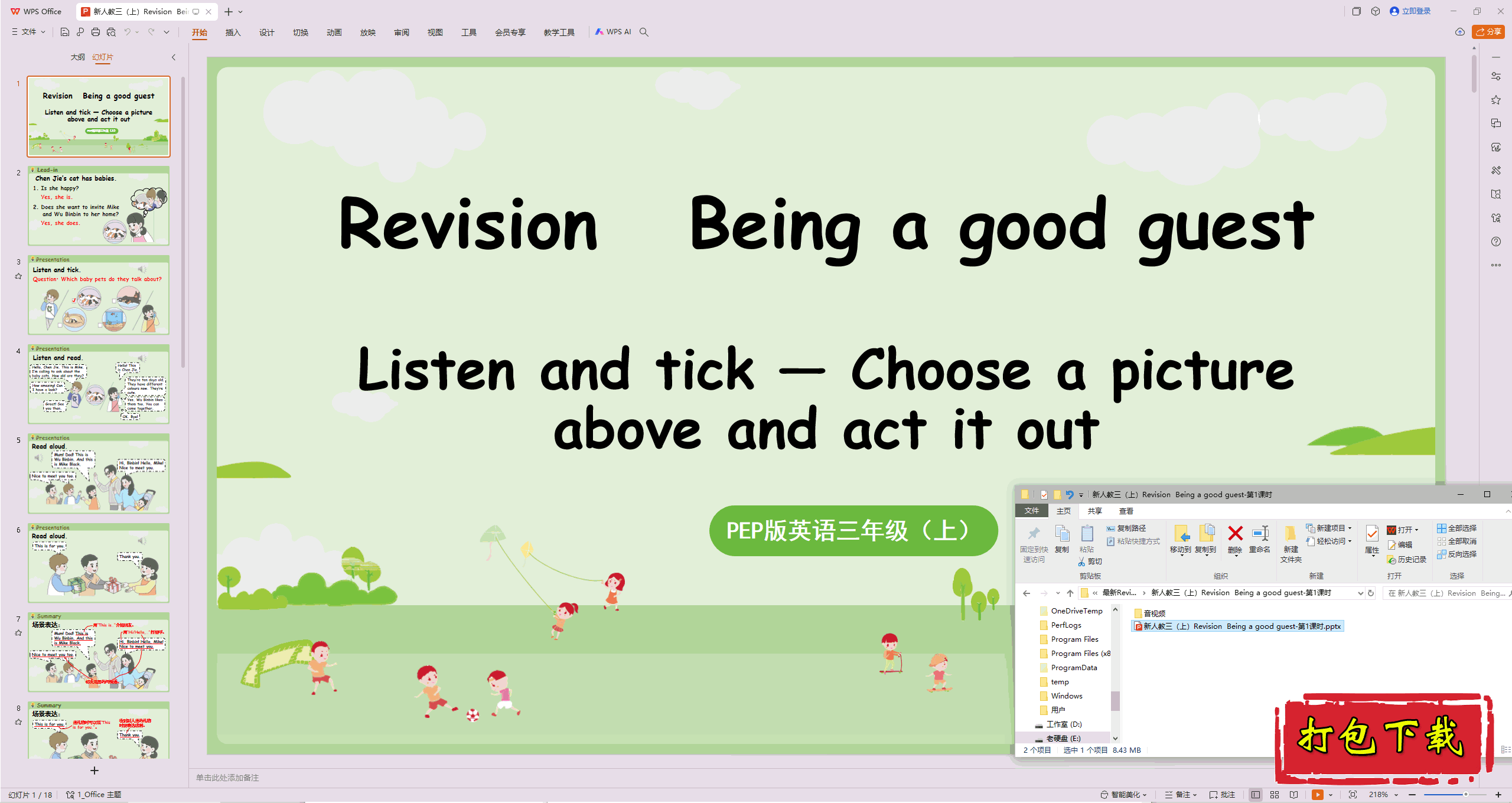Screen dimensions: 1512x803
Task: Click the Share (分享) button
Action: (1488, 32)
